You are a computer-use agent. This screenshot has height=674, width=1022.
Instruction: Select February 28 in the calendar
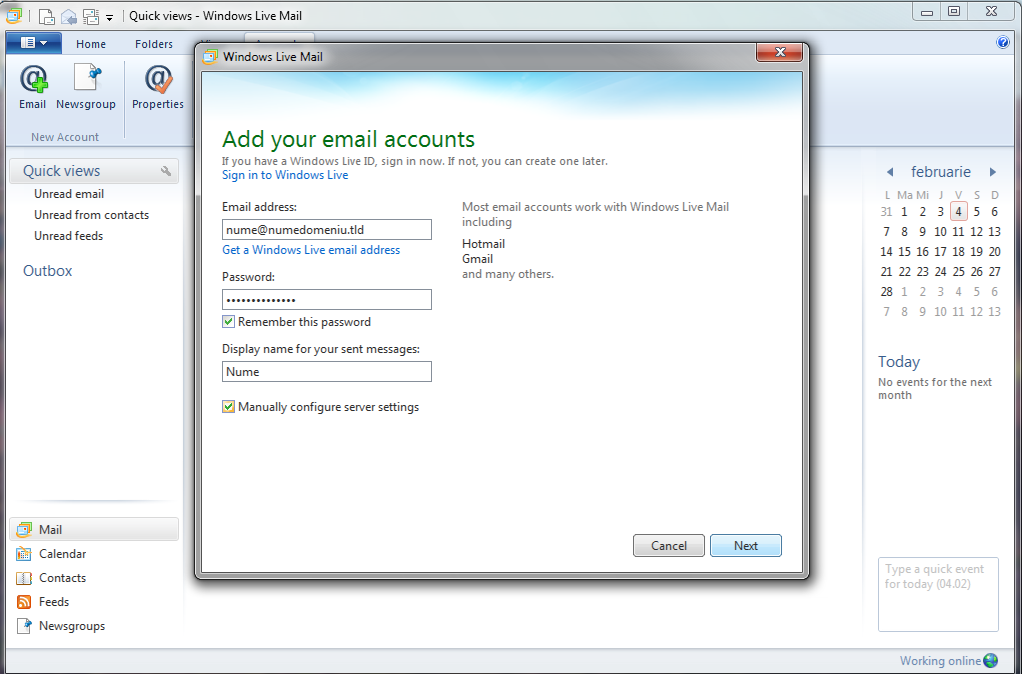pos(886,291)
